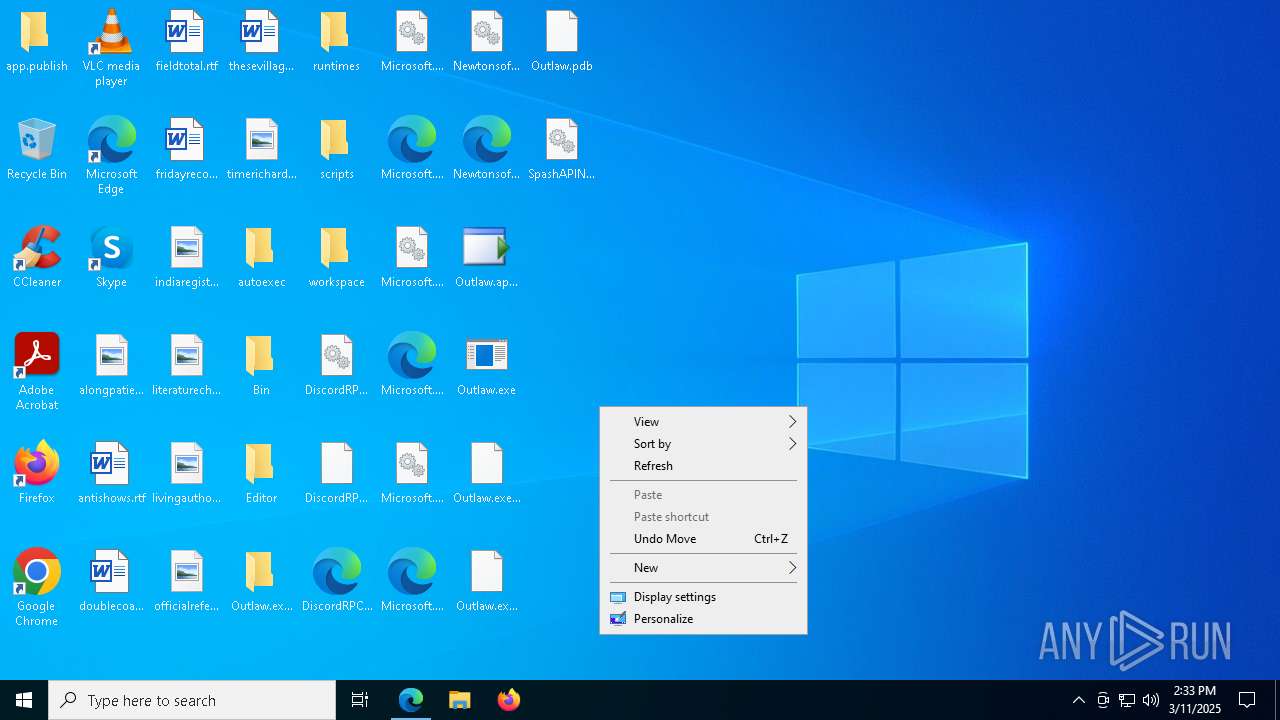1280x720 pixels.
Task: Select the Newtonsof... file with Edge icon
Action: coord(487,149)
